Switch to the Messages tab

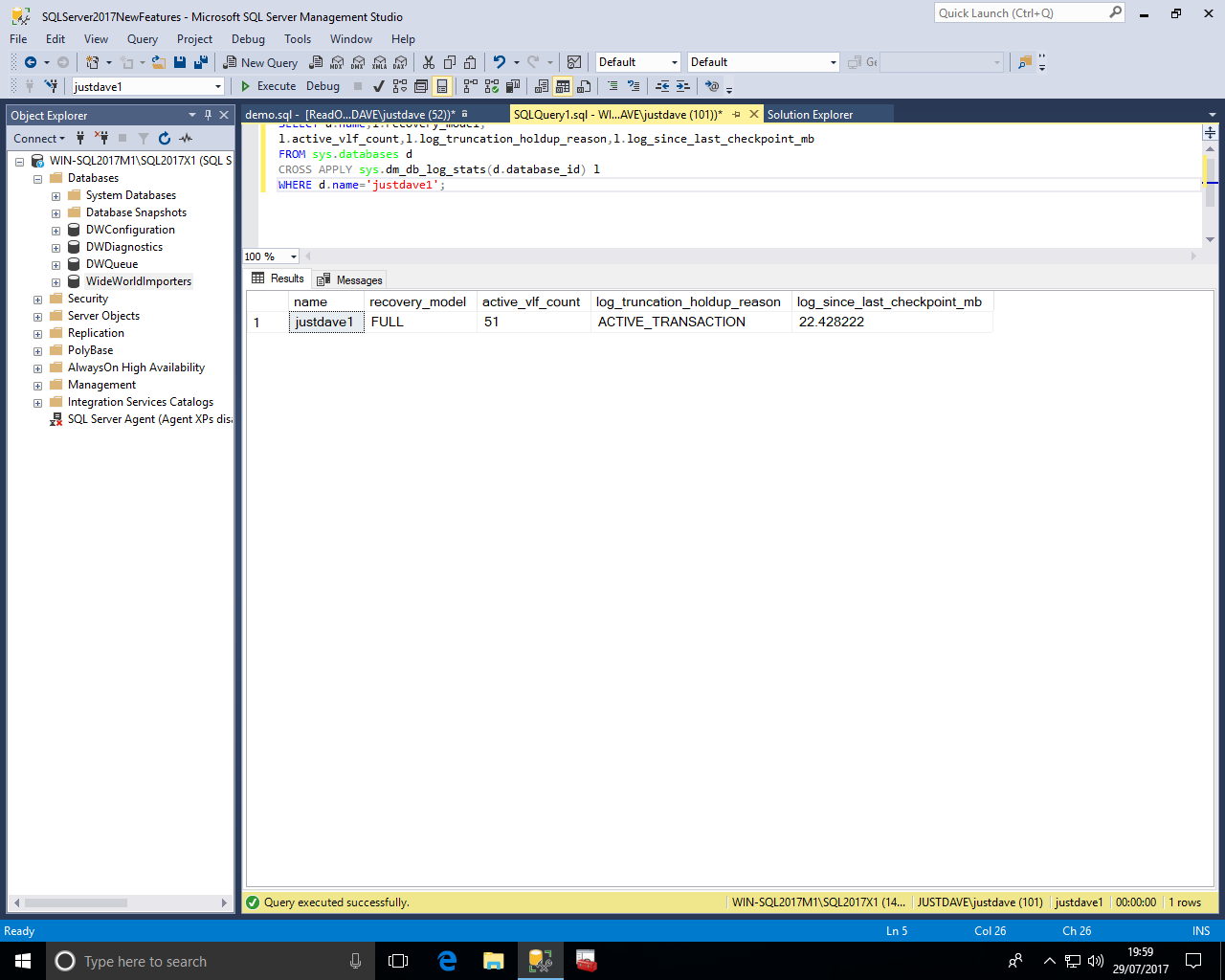pyautogui.click(x=350, y=279)
